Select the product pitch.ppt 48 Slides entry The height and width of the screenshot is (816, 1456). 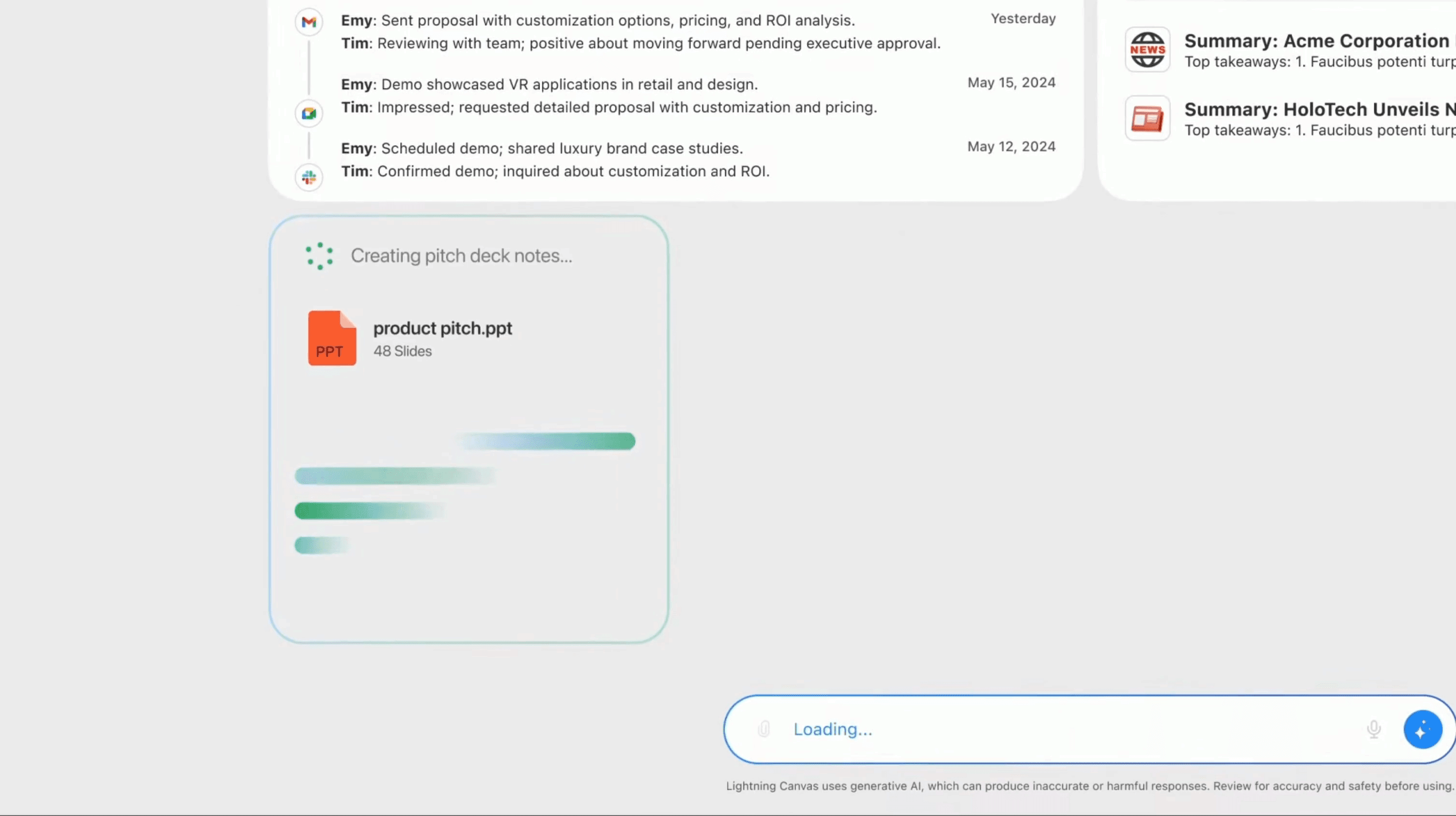443,338
